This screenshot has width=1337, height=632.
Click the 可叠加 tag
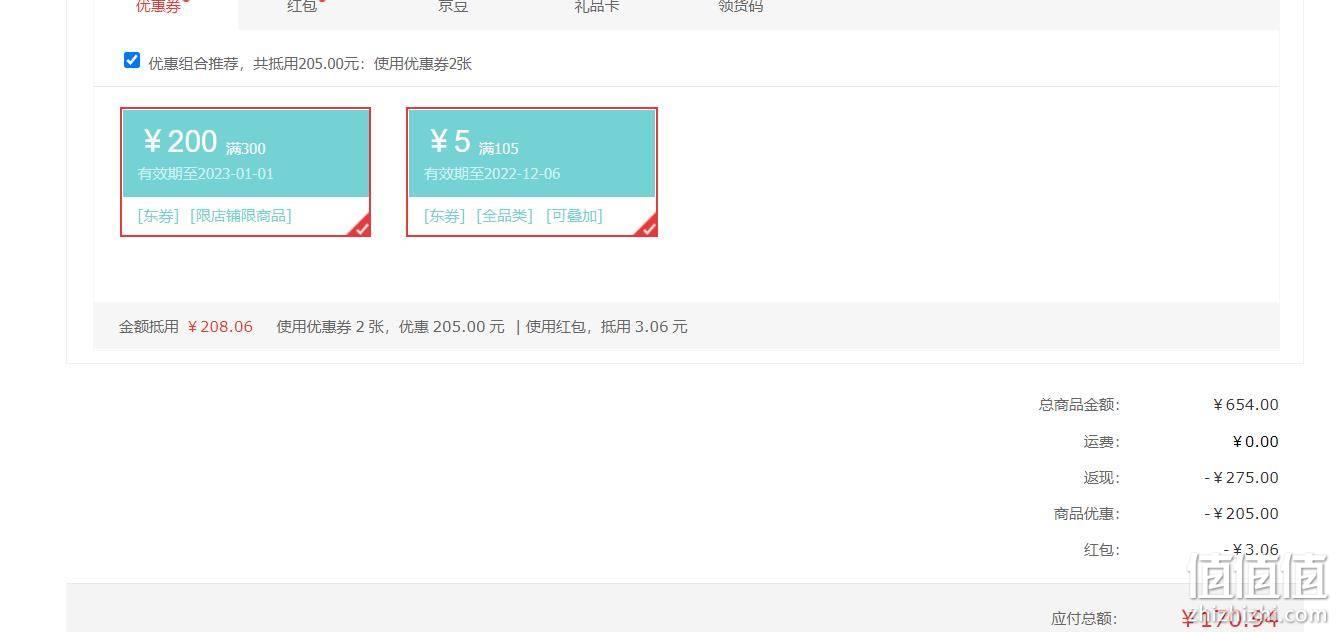575,216
